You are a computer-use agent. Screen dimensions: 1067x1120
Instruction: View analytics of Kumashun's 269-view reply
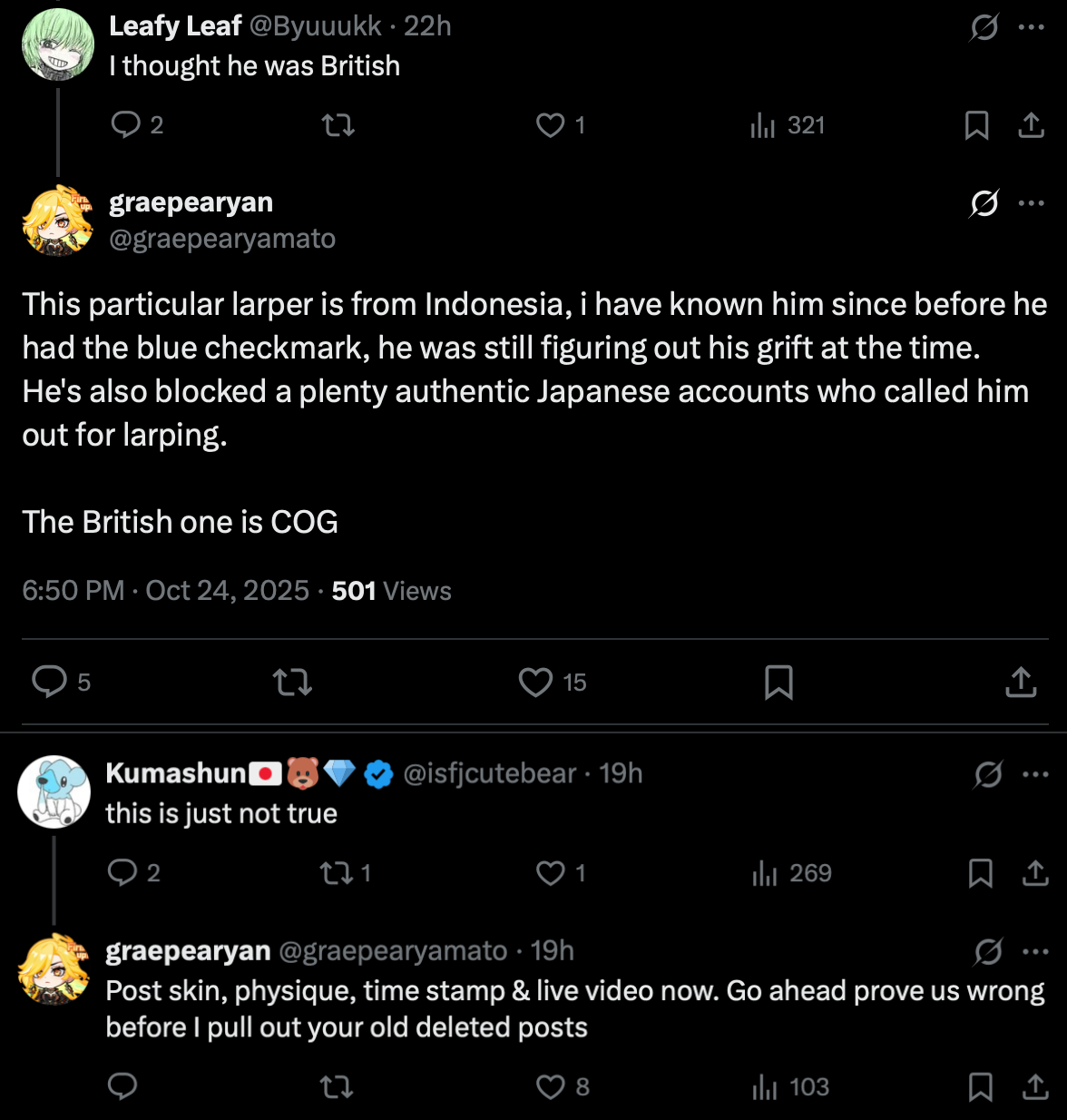coord(791,873)
